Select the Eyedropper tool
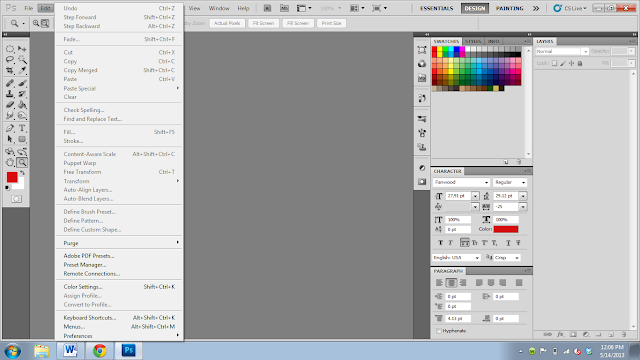The width and height of the screenshot is (640, 360). click(x=22, y=70)
